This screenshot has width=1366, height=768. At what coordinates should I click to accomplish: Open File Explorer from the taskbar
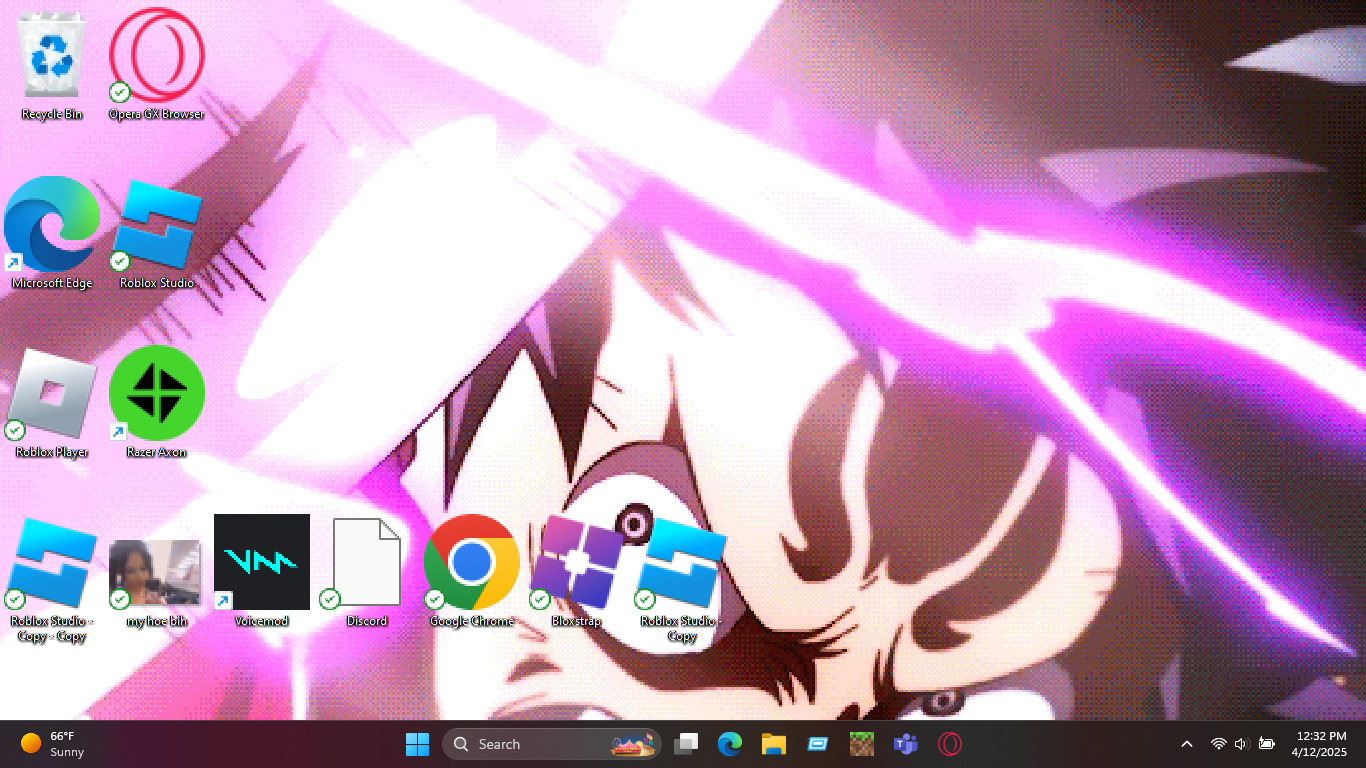point(774,744)
